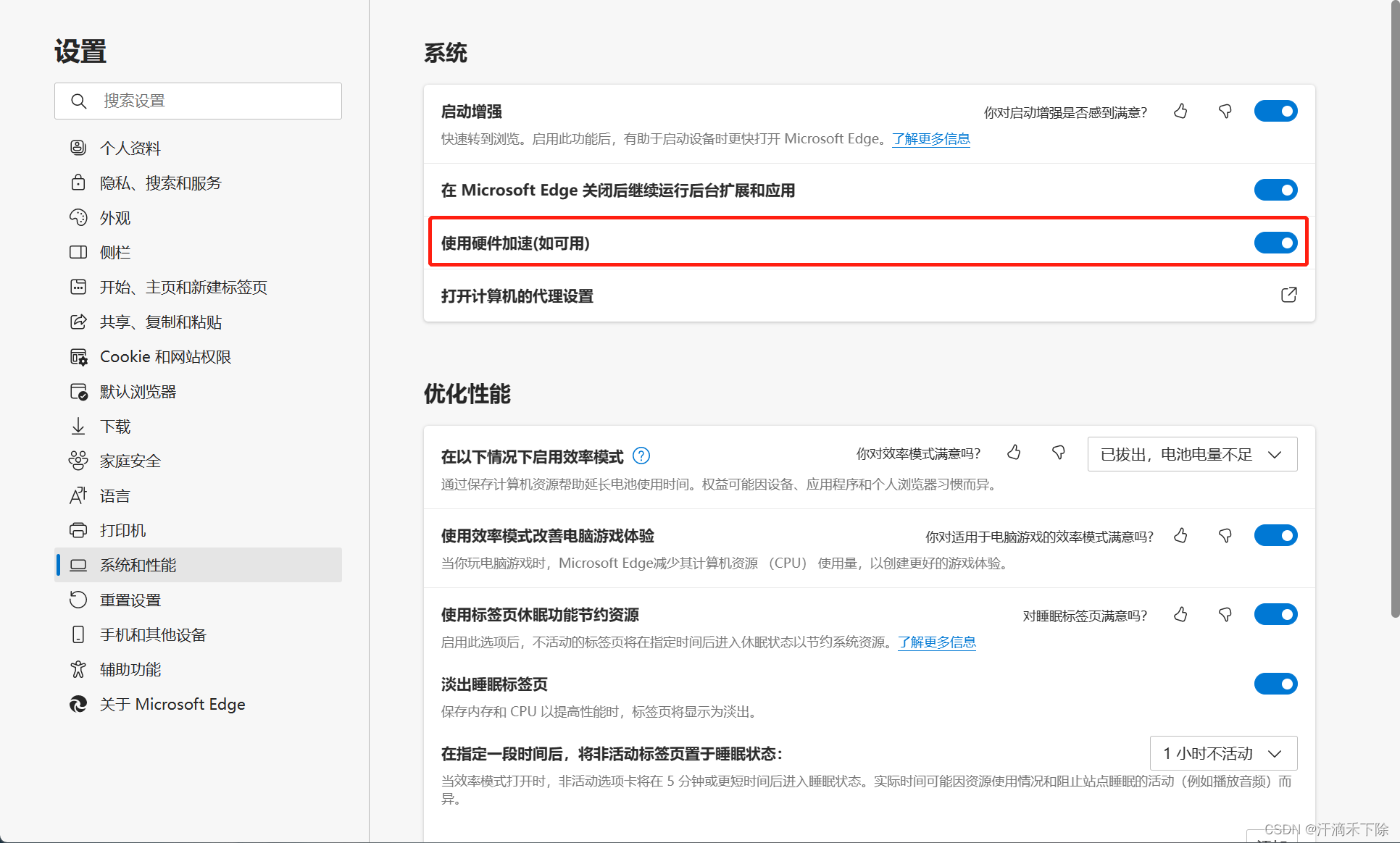Click thumbs up for 电脑游戏 efficiency feedback
The width and height of the screenshot is (1400, 843).
(1180, 536)
